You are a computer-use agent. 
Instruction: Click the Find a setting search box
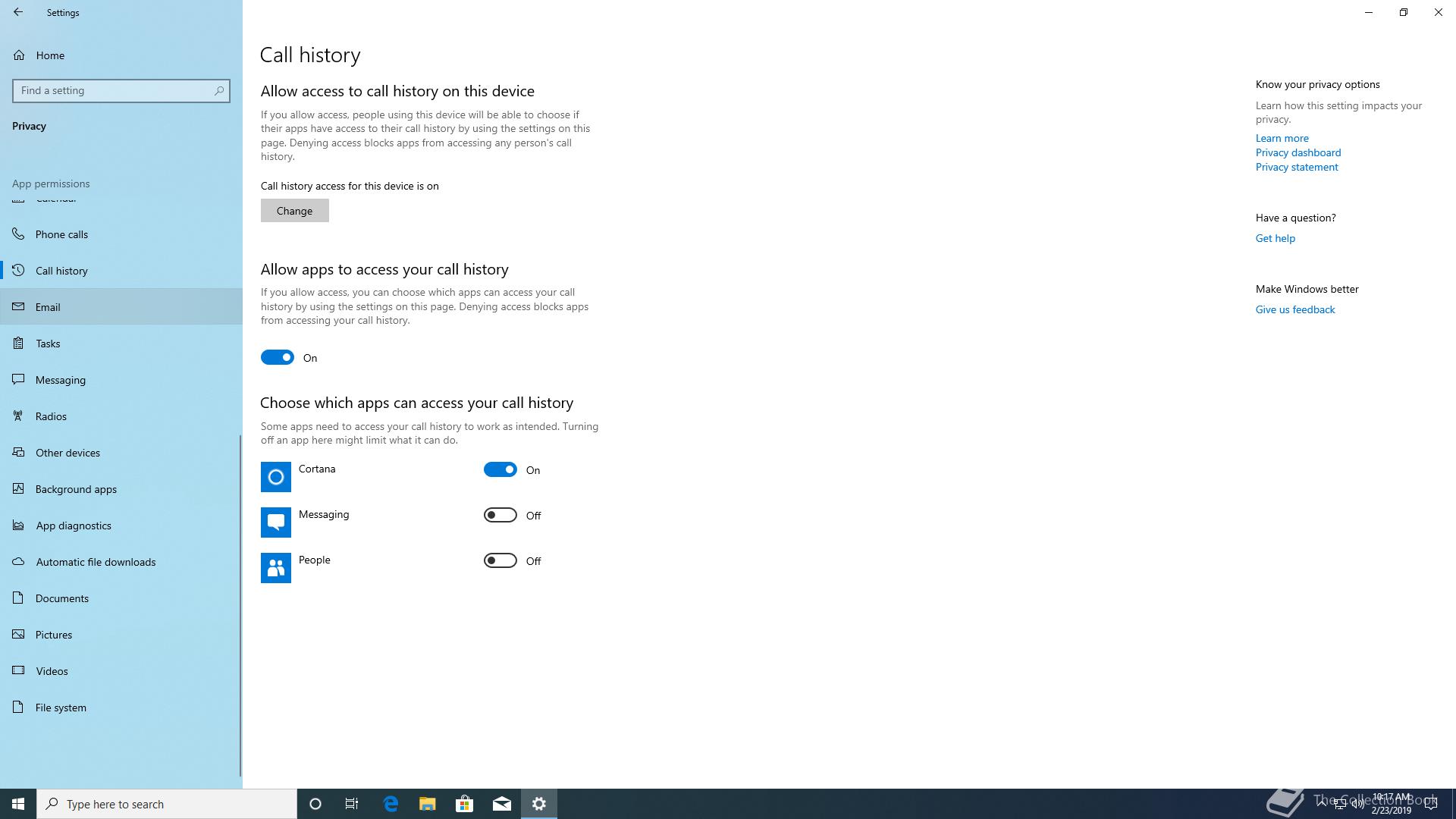pyautogui.click(x=114, y=90)
